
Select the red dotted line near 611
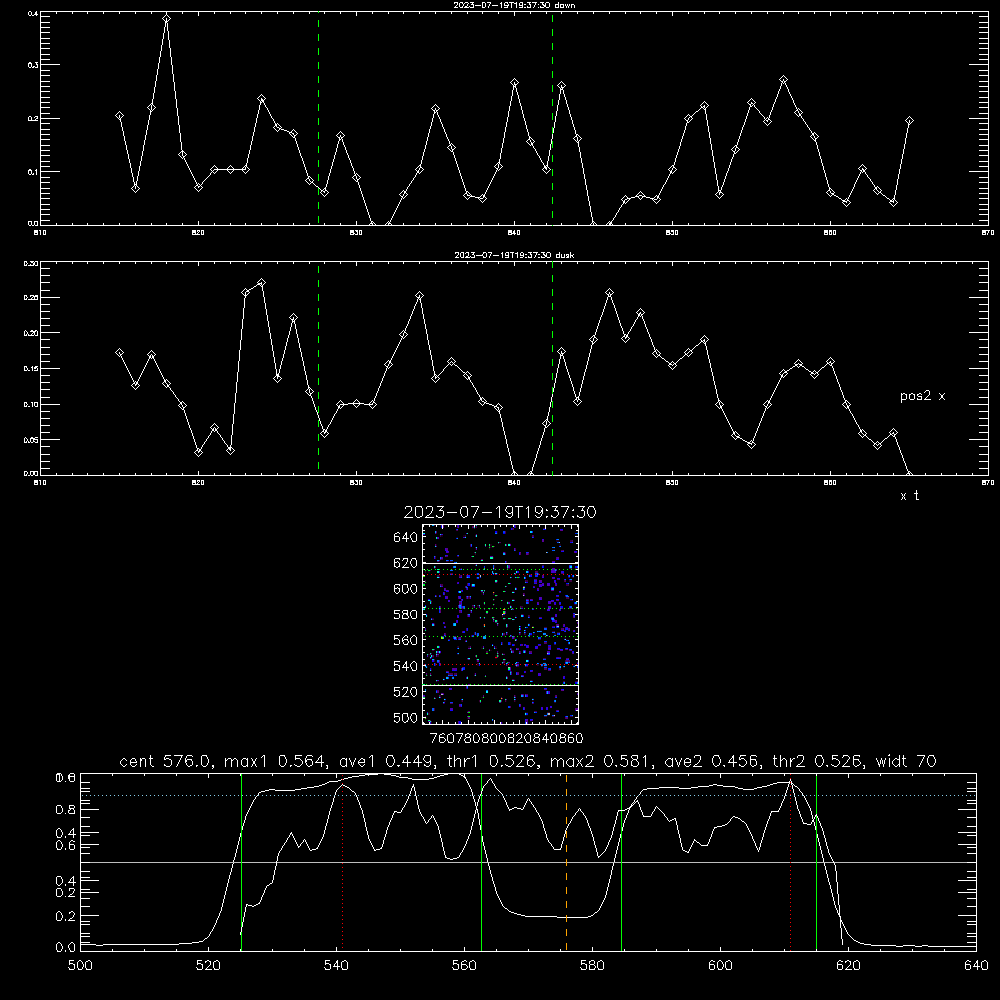pyautogui.click(x=791, y=862)
